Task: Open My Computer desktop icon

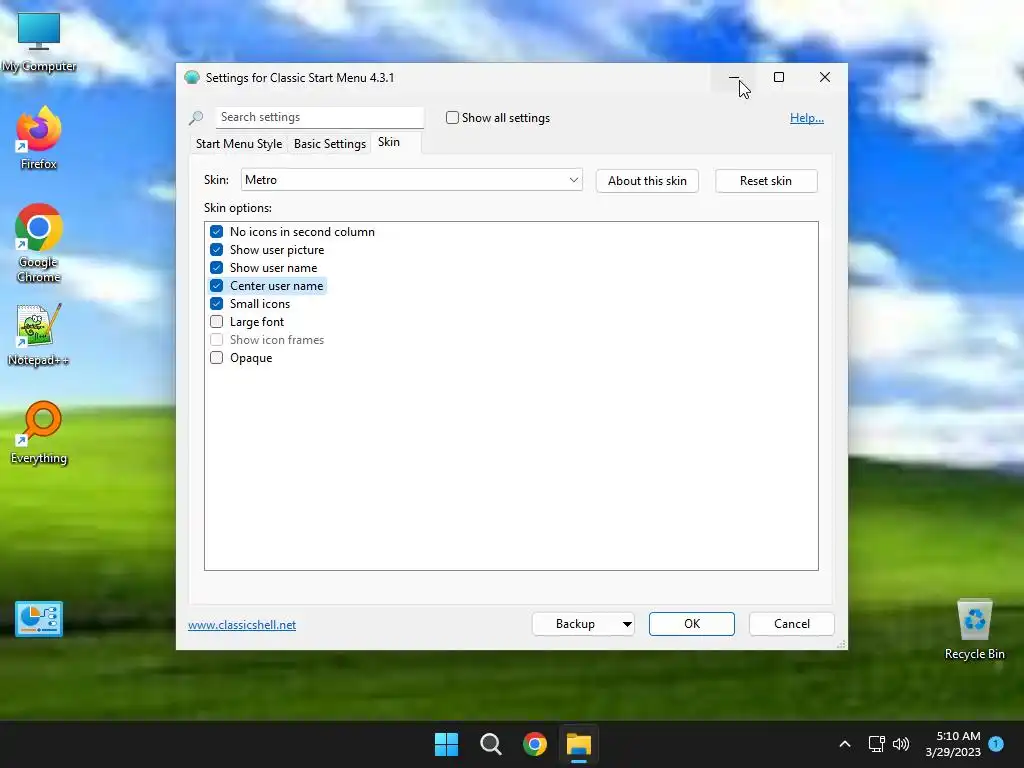Action: (39, 41)
